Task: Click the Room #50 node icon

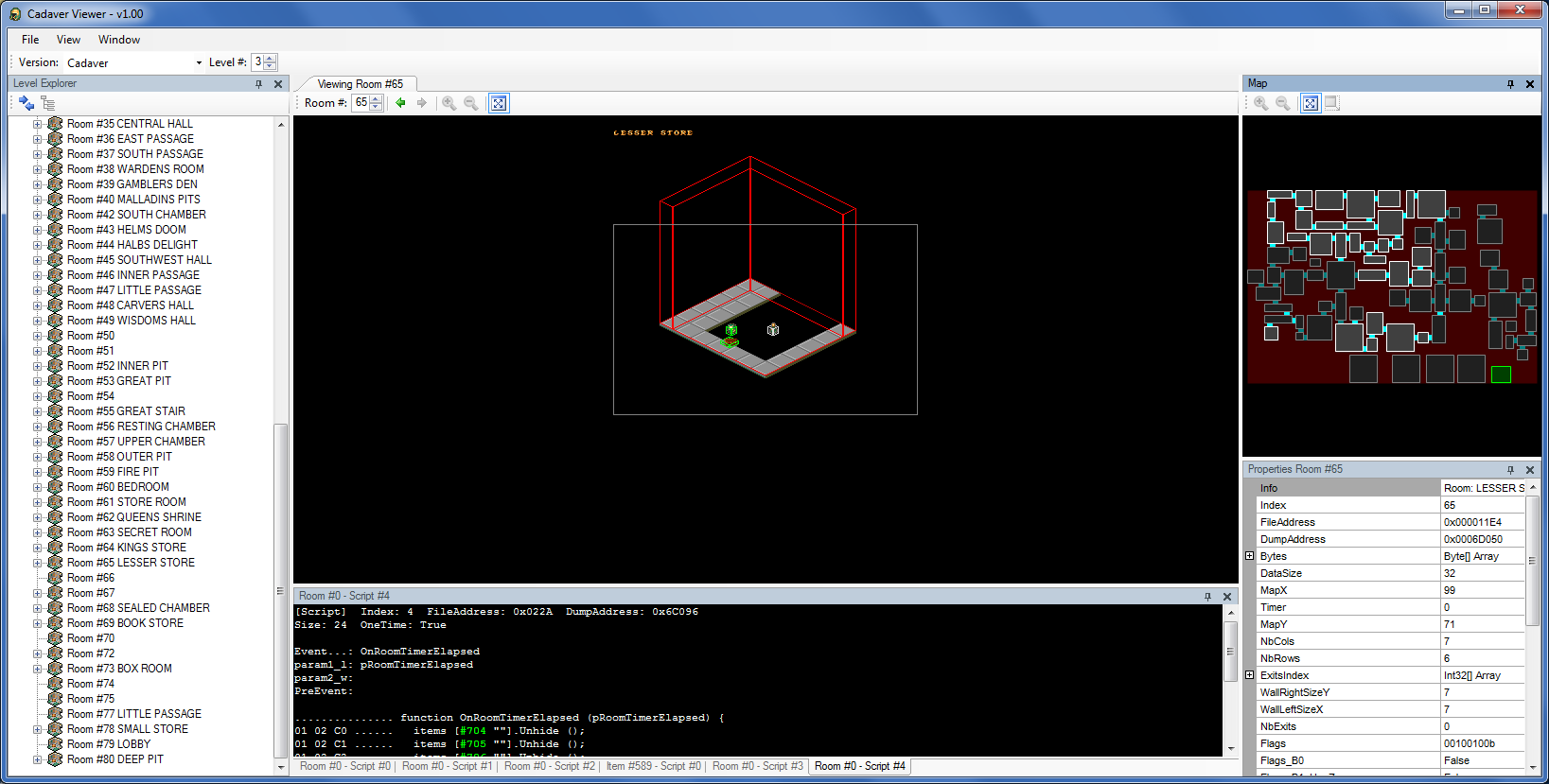Action: 55,336
